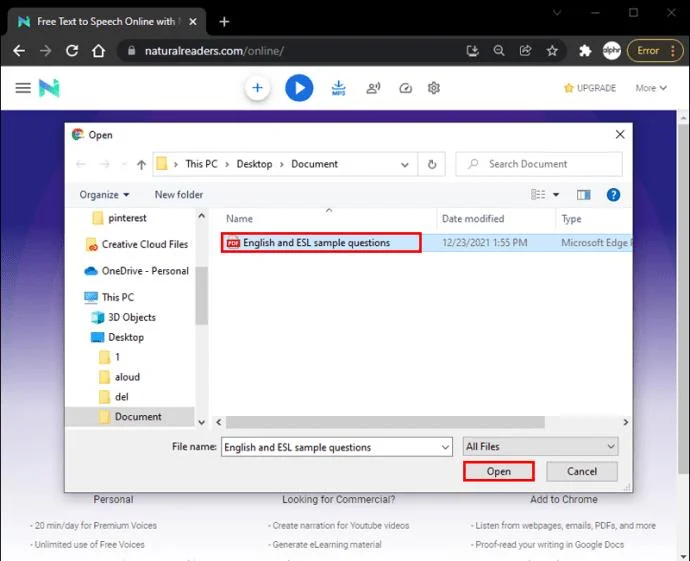Click the browser Forward arrow
Viewport: 690px width, 561px height.
pyautogui.click(x=45, y=51)
